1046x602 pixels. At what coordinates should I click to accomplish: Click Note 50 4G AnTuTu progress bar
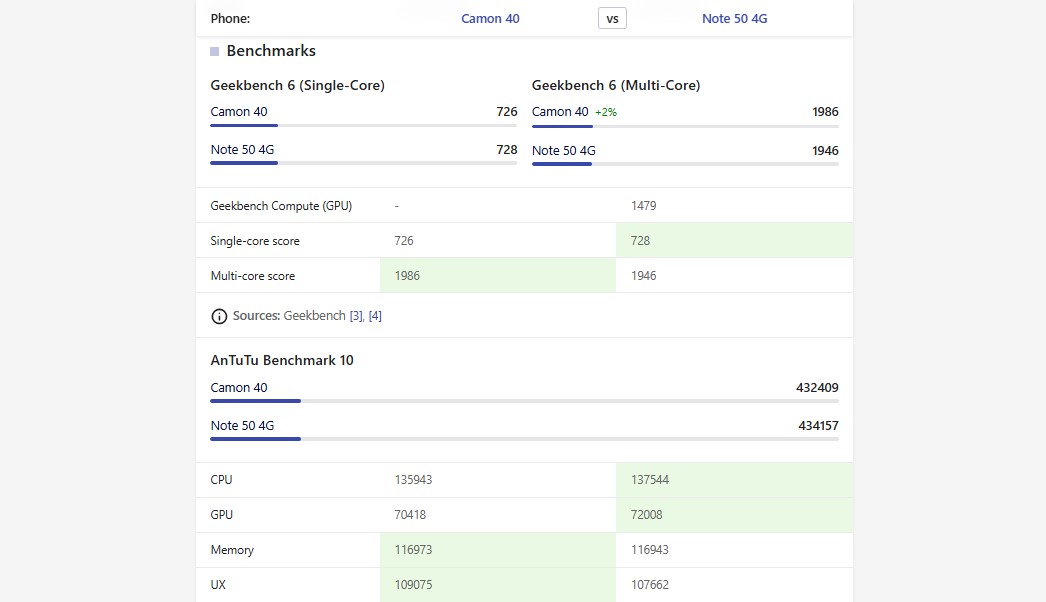524,439
